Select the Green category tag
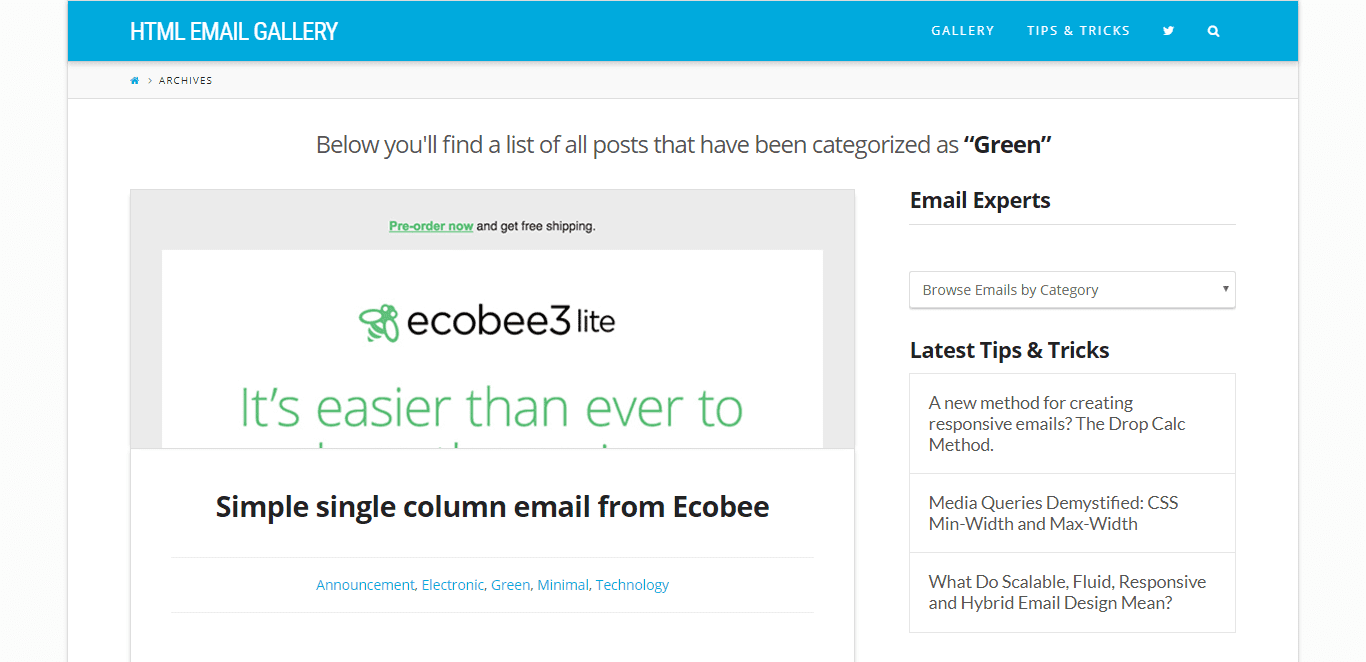Screen dimensions: 1366x662 pos(510,585)
